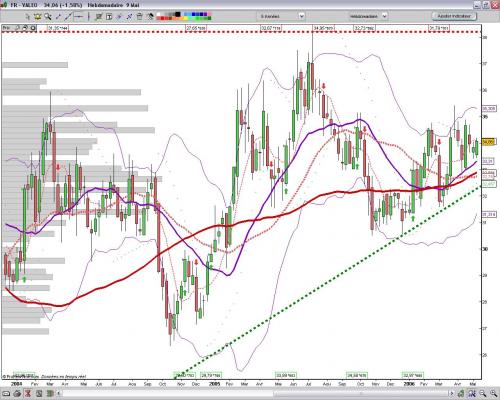Image resolution: width=500 pixels, height=400 pixels.
Task: Click the paint bucket icon beside the color palette
Action: point(150,16)
